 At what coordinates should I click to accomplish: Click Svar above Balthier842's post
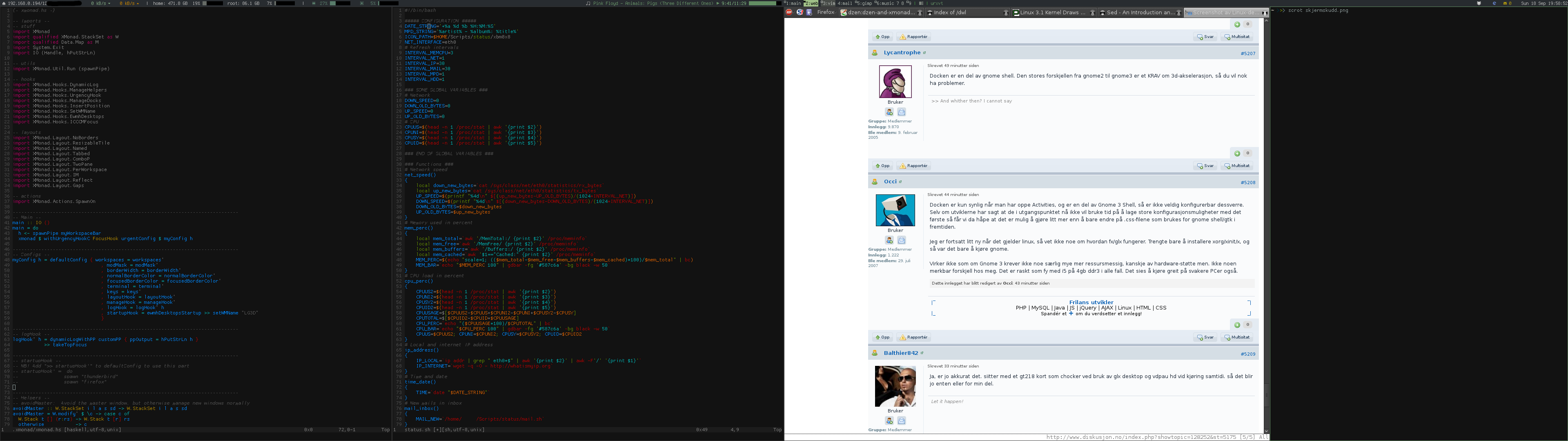pyautogui.click(x=1205, y=337)
